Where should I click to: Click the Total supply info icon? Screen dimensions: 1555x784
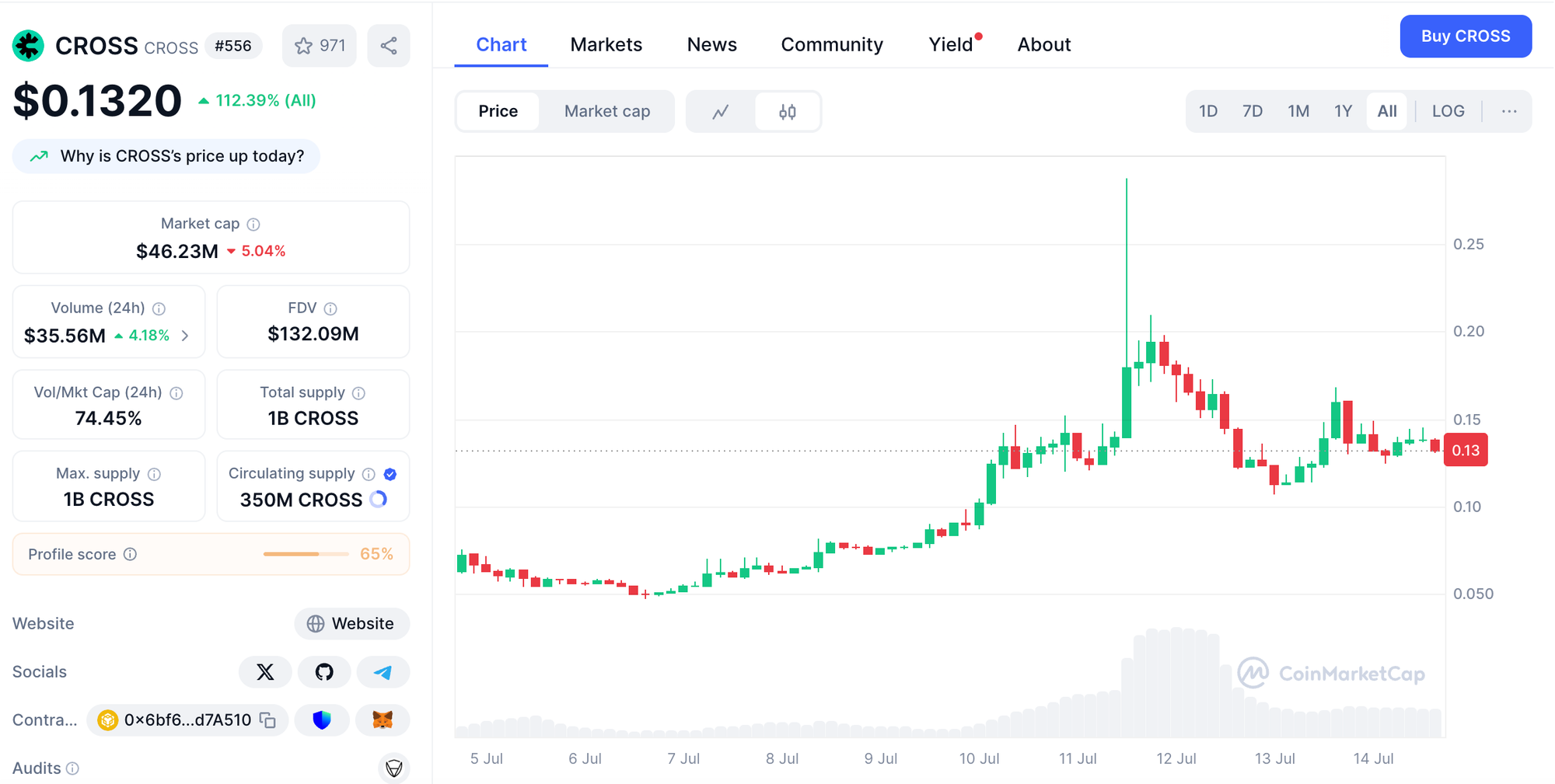click(x=358, y=393)
